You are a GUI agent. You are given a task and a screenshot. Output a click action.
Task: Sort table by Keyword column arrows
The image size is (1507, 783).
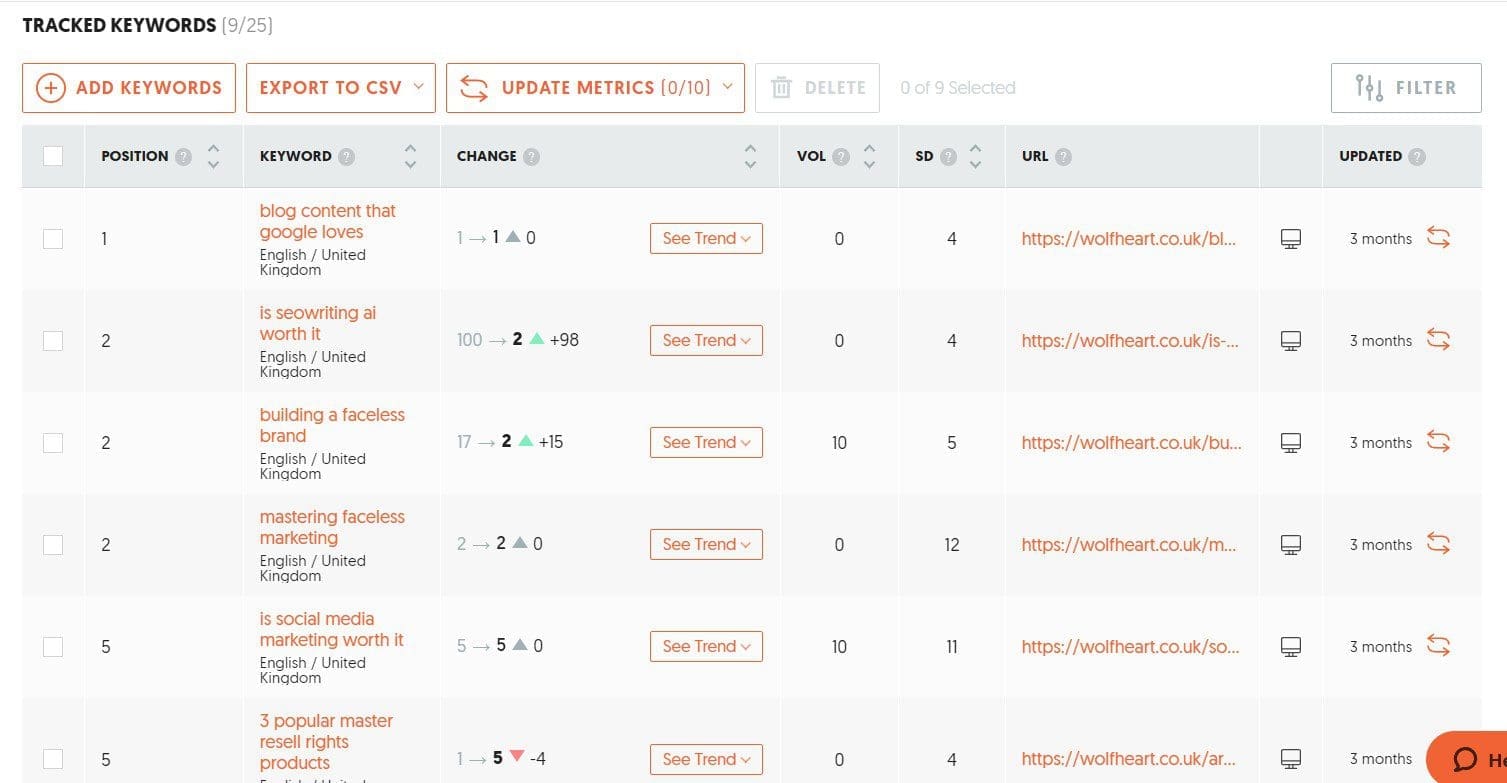(x=410, y=156)
